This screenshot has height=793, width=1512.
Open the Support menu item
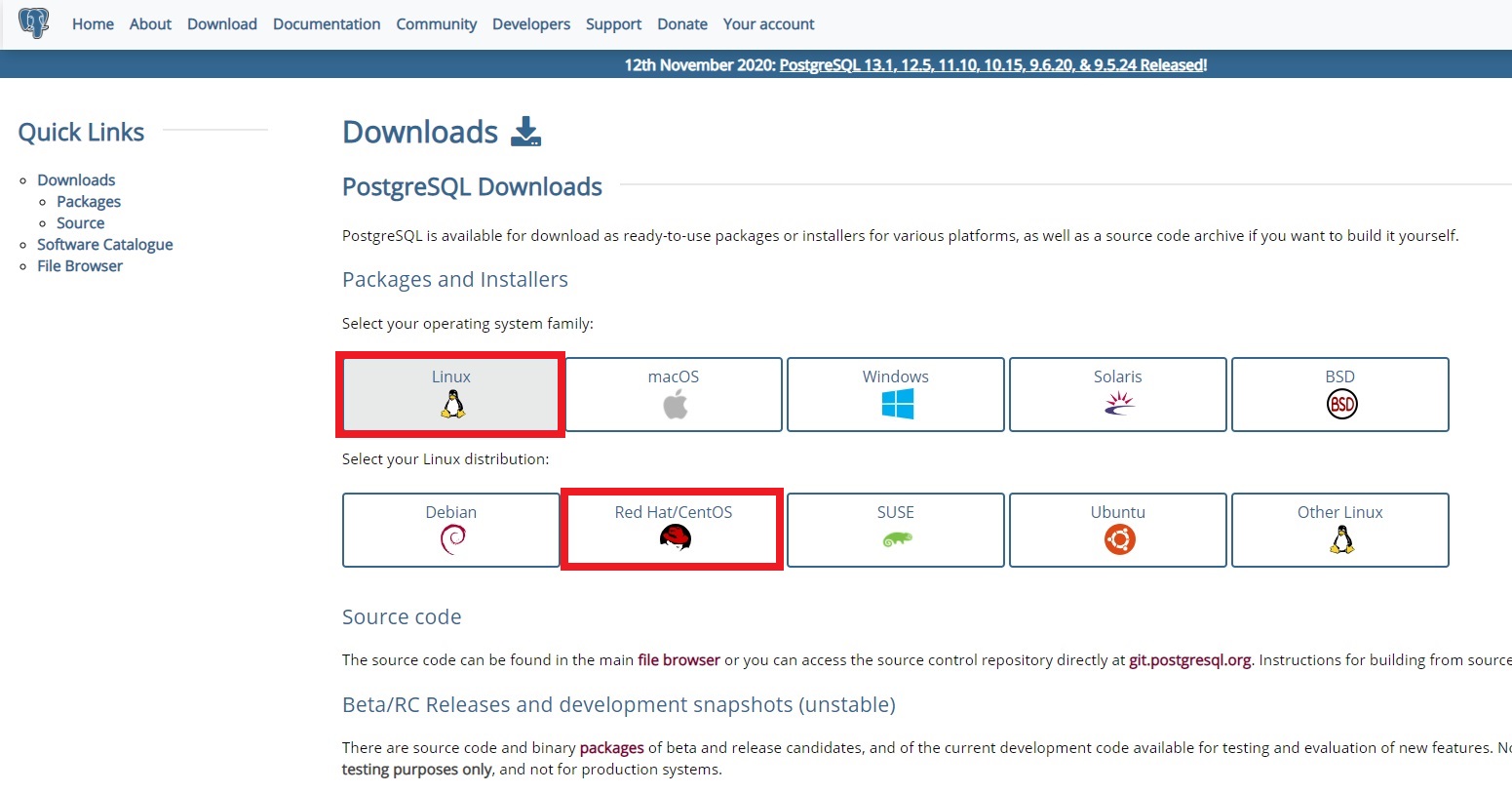613,24
